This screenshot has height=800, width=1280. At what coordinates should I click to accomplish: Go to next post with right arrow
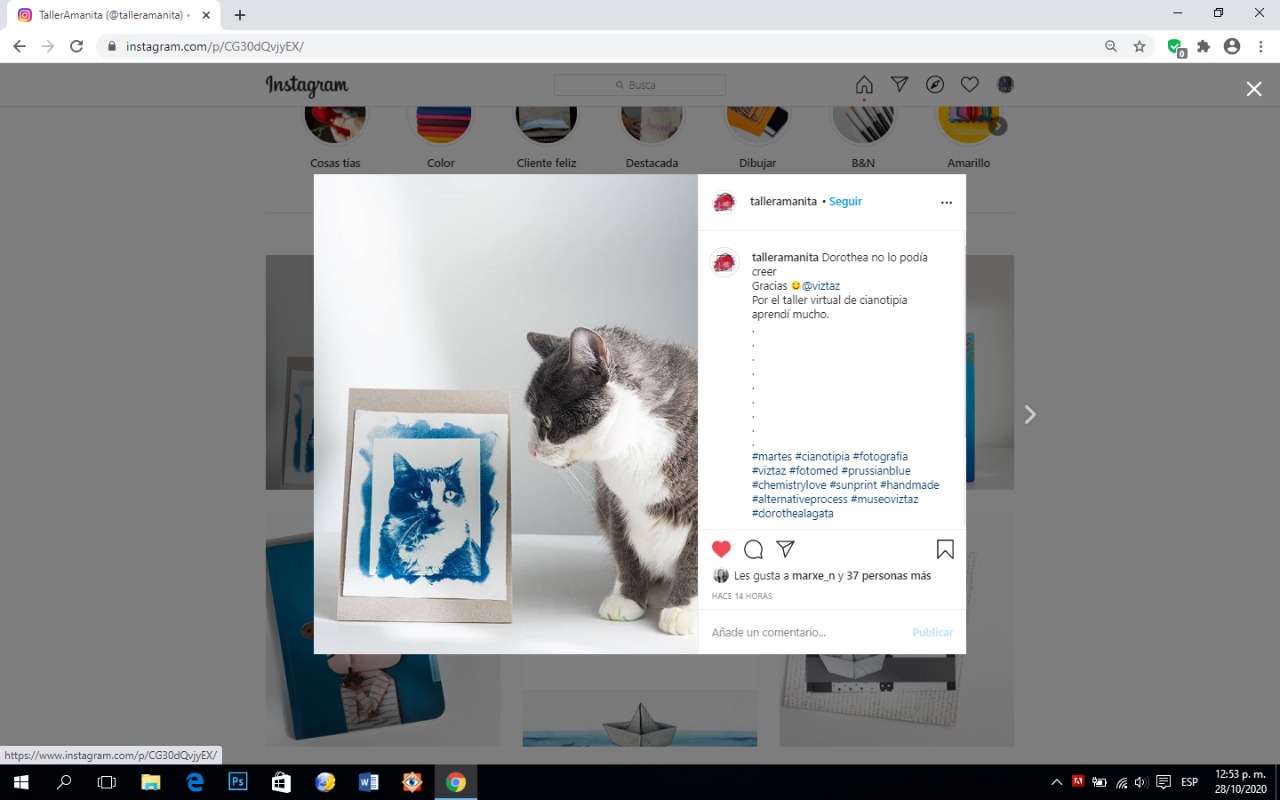tap(1030, 414)
